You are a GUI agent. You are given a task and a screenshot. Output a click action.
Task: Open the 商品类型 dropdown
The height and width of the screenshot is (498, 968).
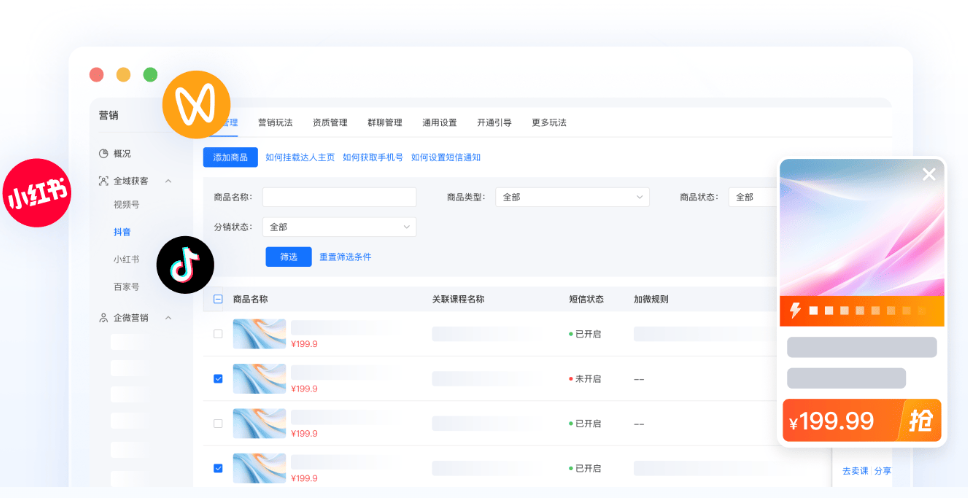[x=572, y=197]
